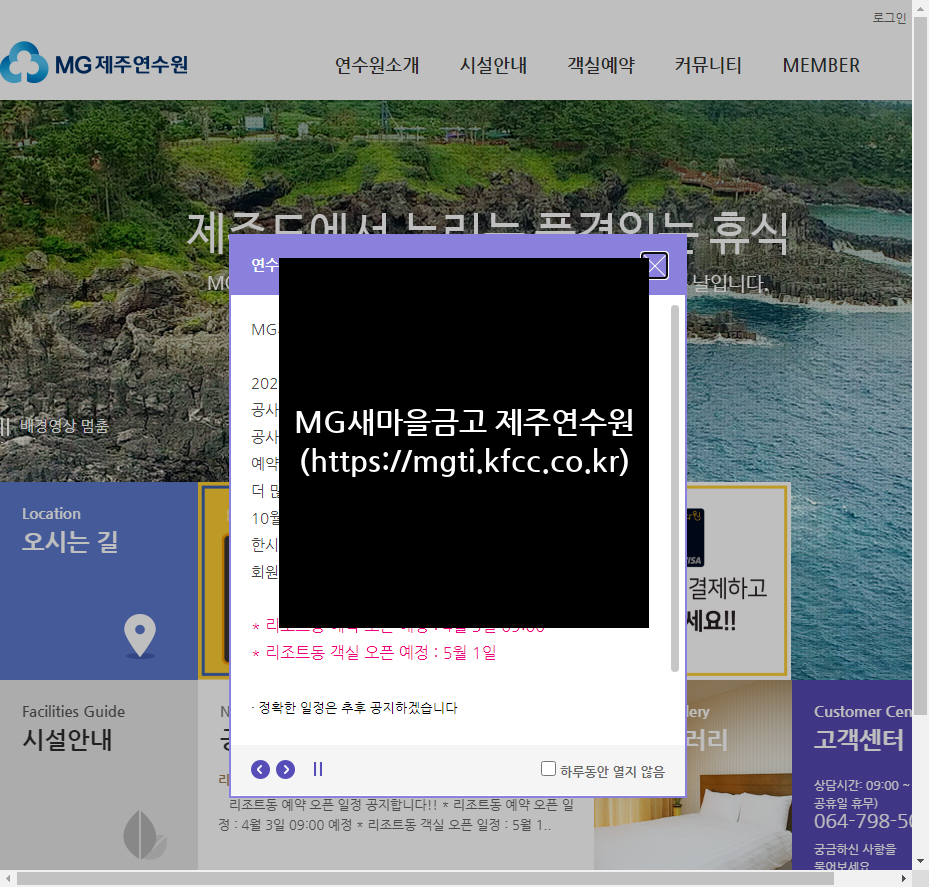
Task: Select 객실예약 in the top navigation
Action: pos(601,65)
